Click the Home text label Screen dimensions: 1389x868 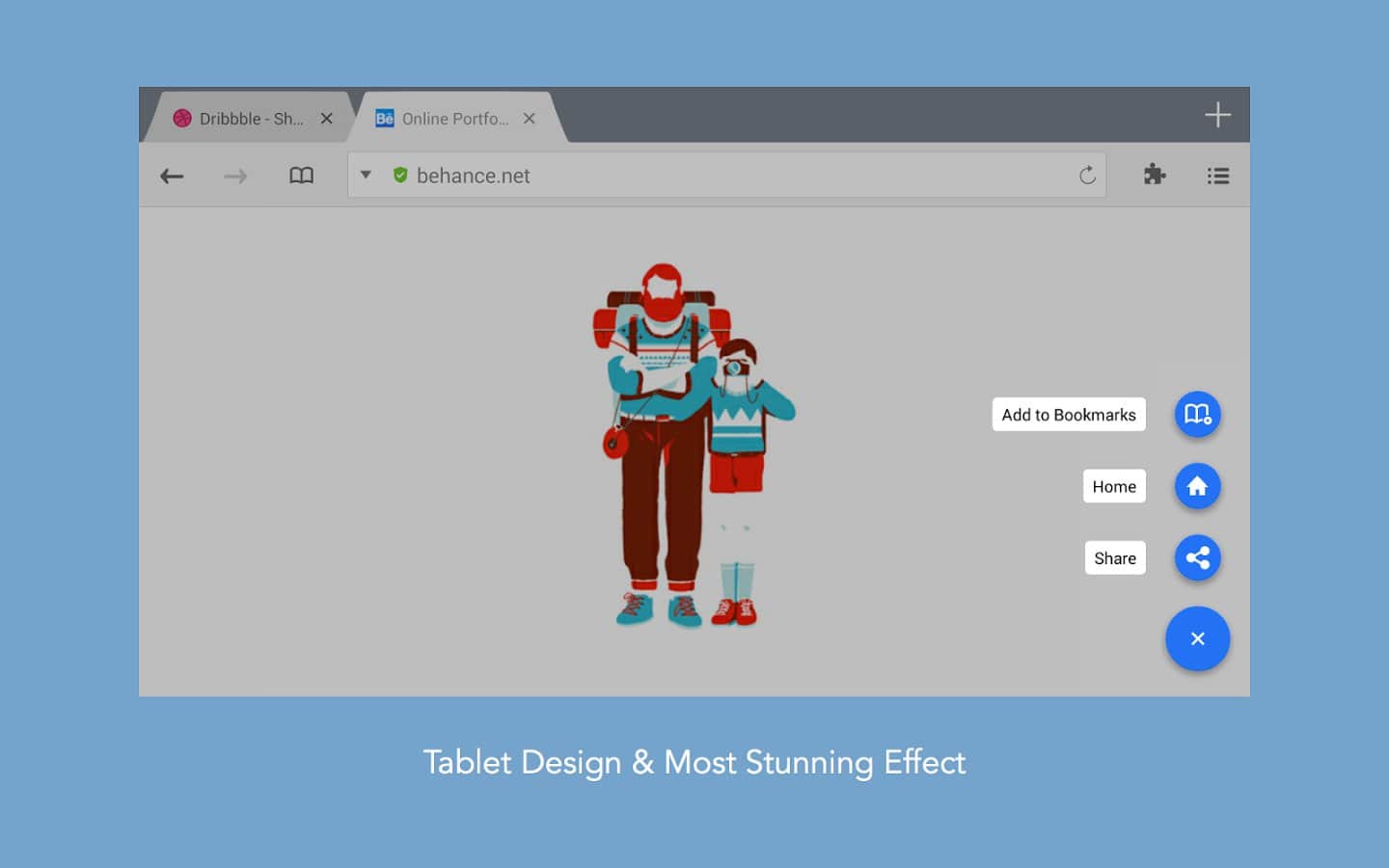coord(1113,487)
